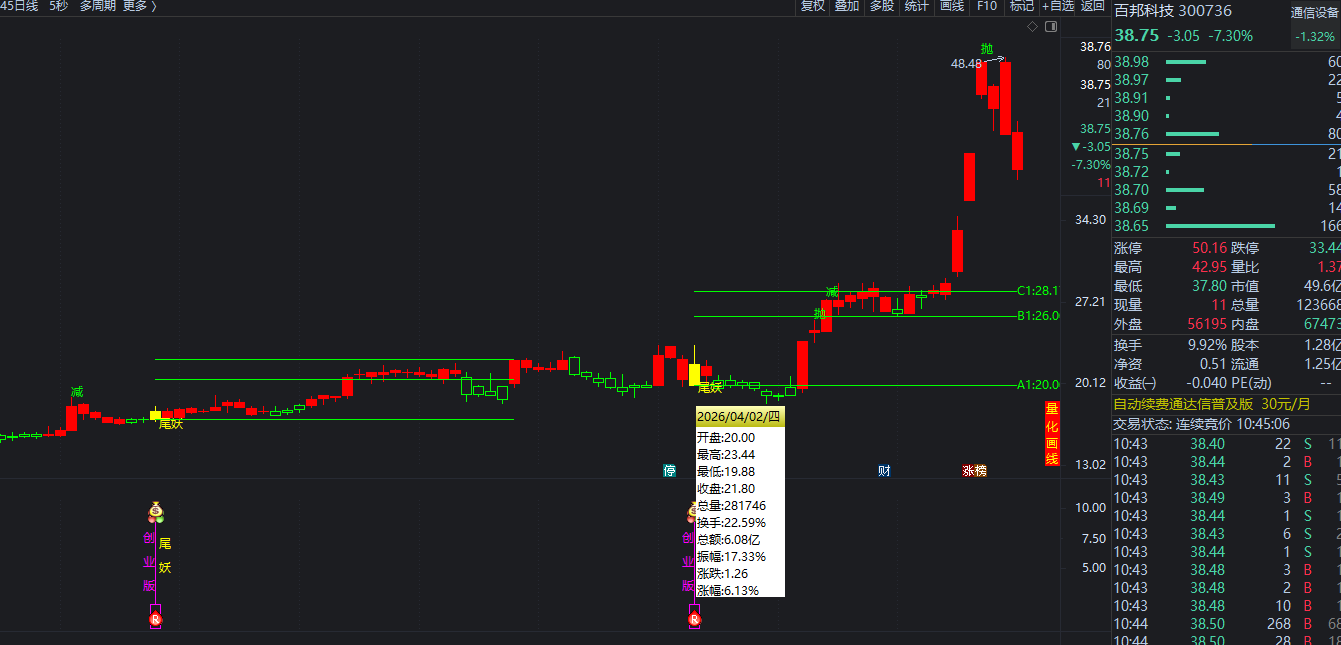Open F10 company info
1341x645 pixels.
pos(986,6)
